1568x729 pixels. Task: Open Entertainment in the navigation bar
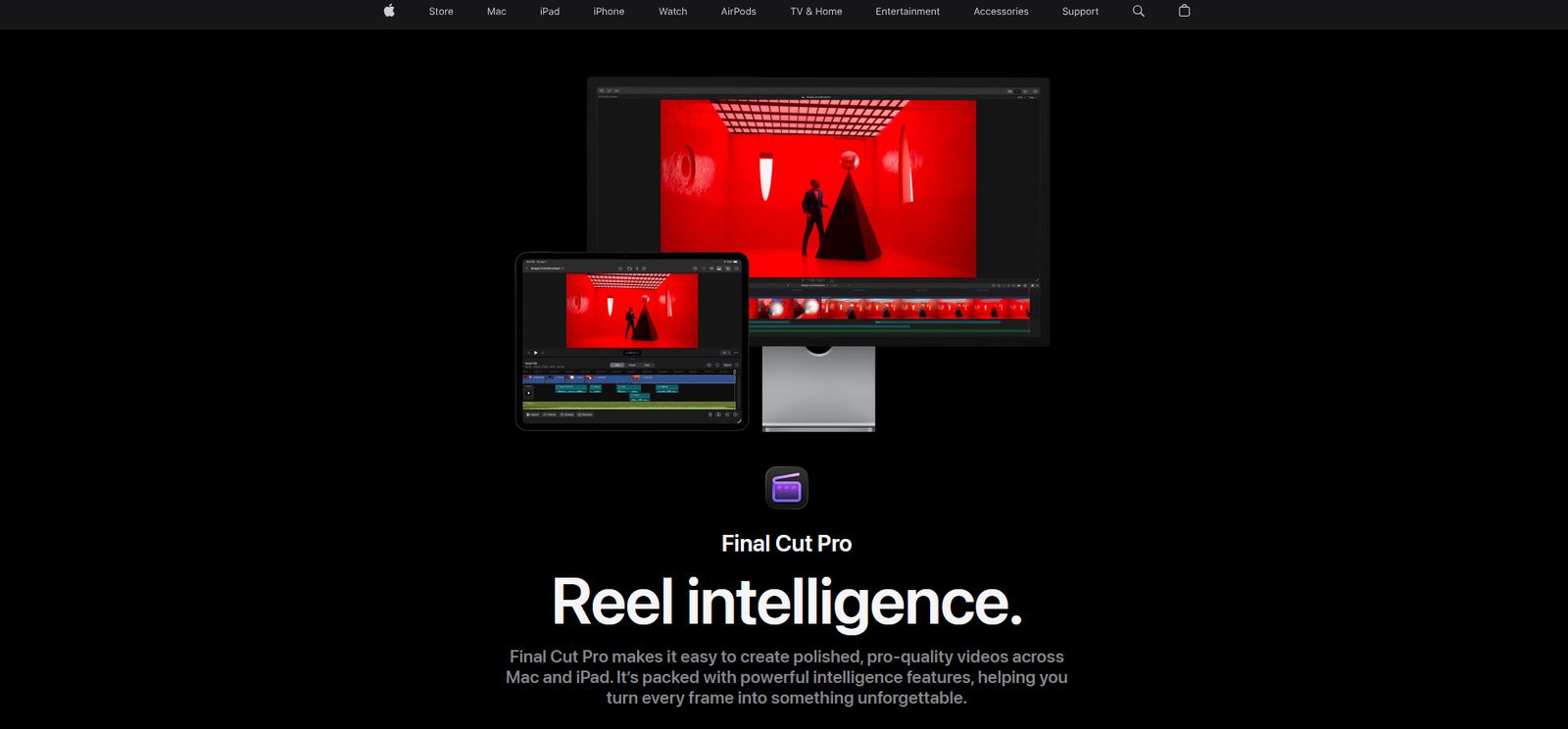(x=907, y=12)
